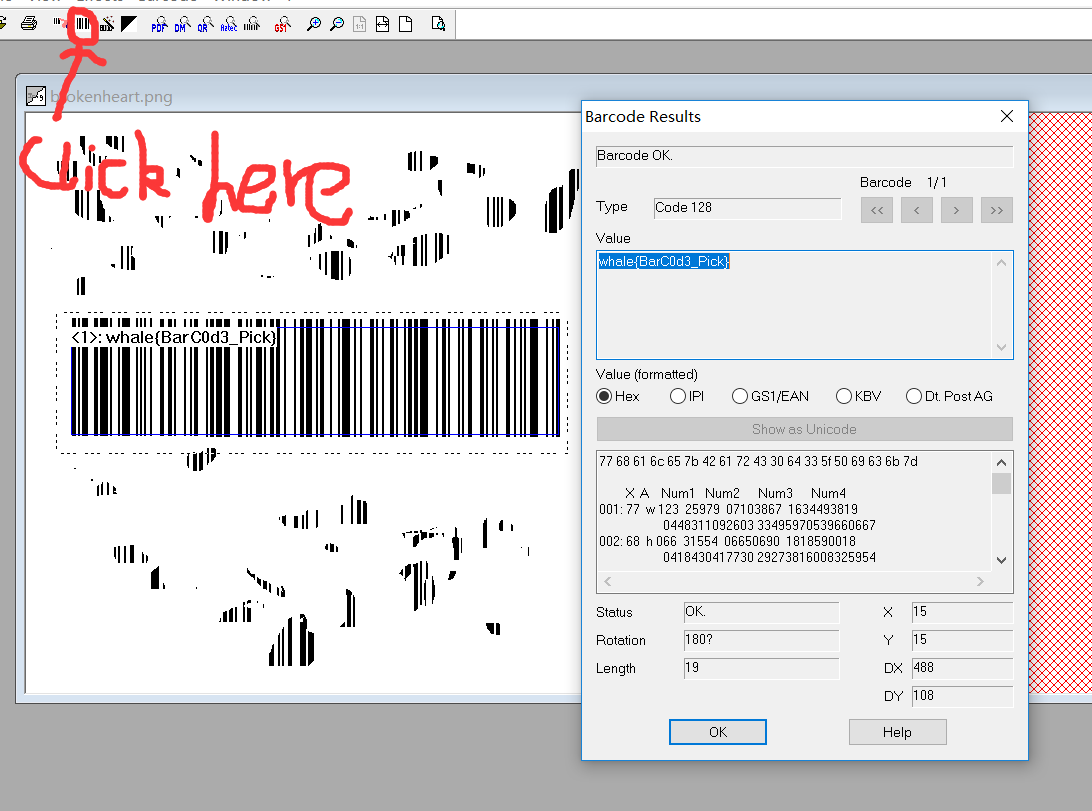Click the Print icon in the toolbar
1092x811 pixels.
tap(29, 24)
